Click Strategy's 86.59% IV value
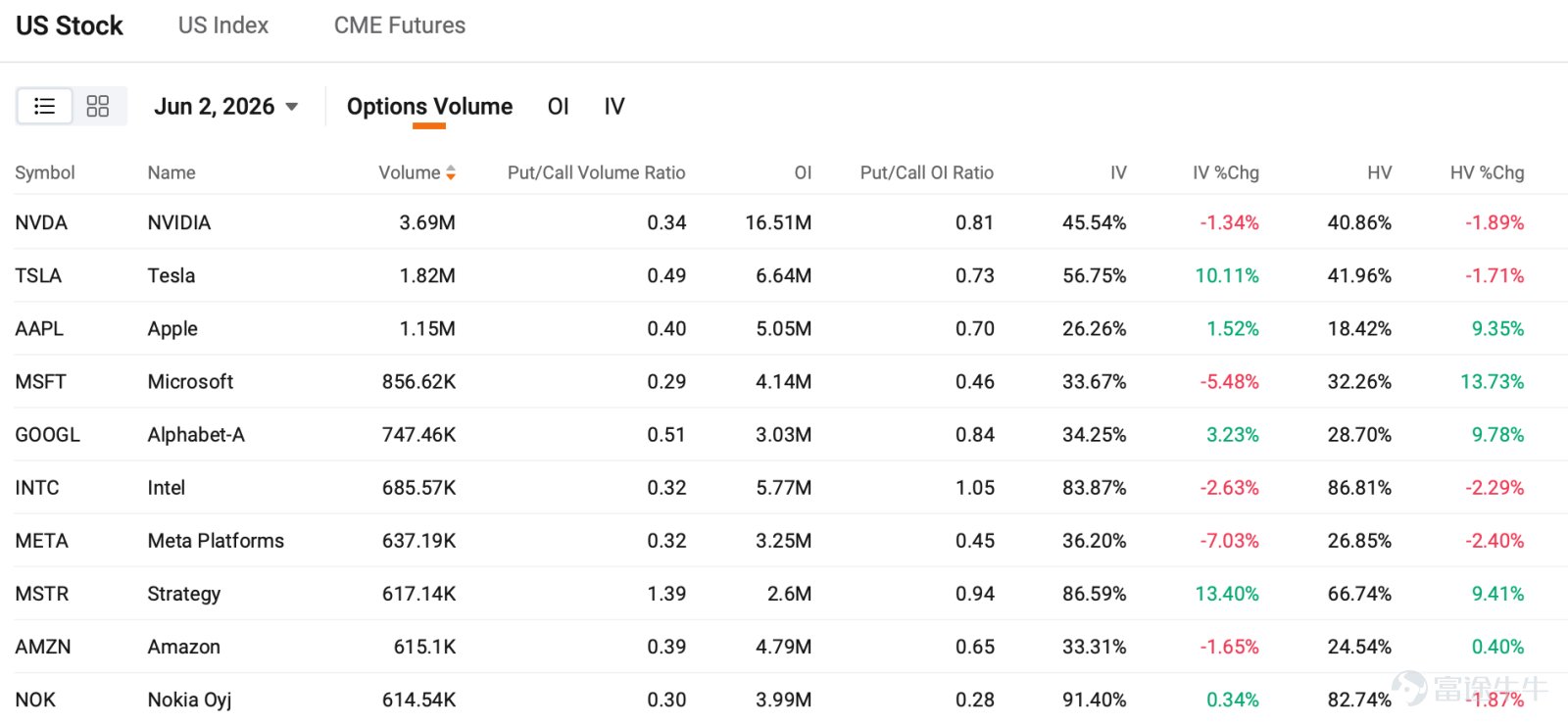 [1095, 593]
